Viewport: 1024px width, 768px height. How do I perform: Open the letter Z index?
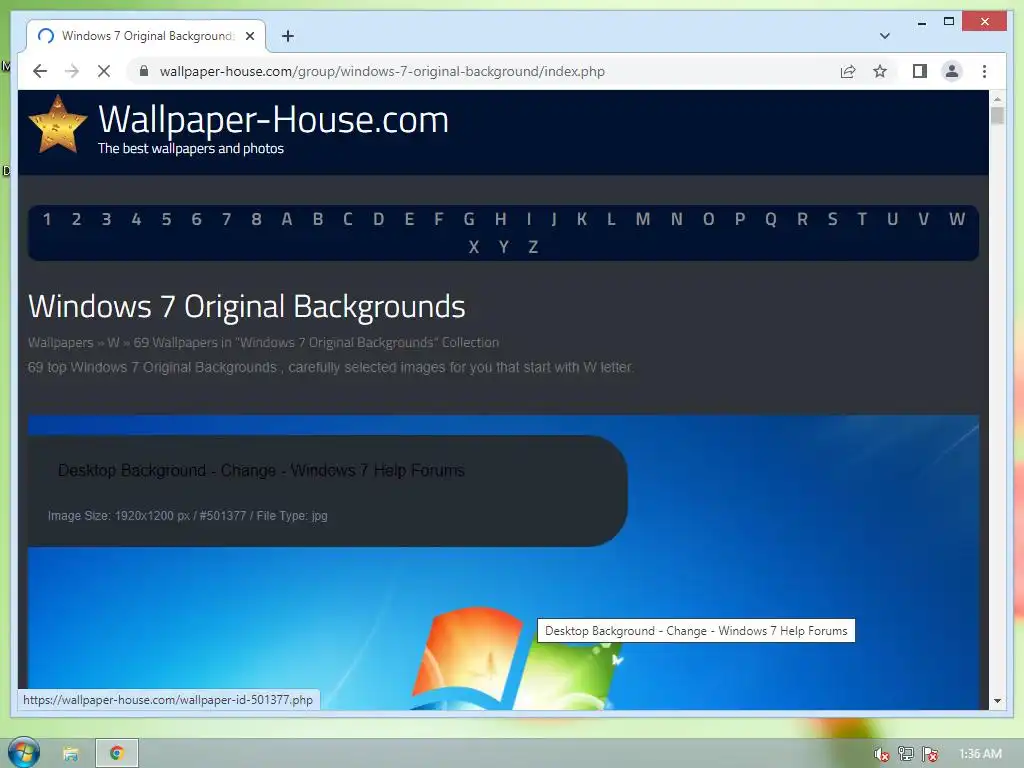(534, 248)
